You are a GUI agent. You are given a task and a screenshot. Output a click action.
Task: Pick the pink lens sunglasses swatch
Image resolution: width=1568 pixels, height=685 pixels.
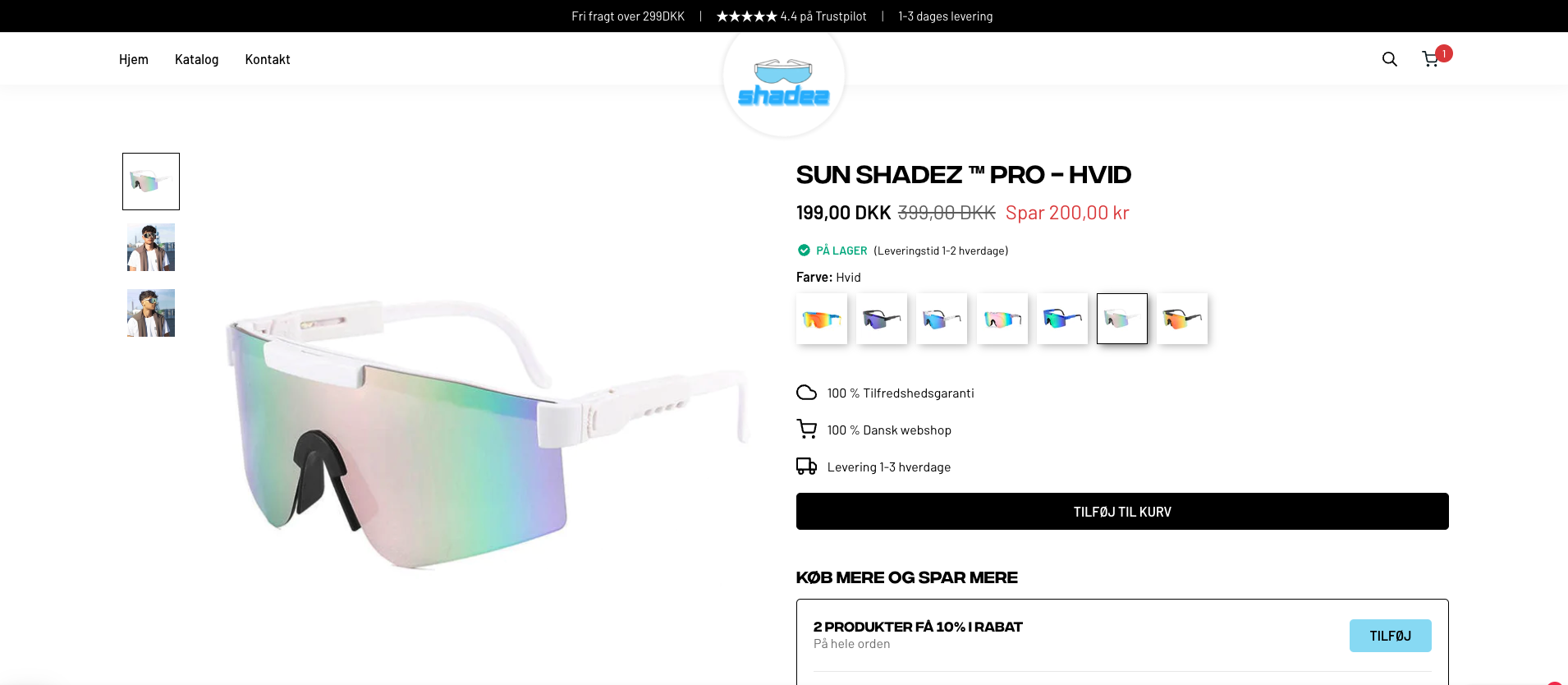click(1002, 319)
